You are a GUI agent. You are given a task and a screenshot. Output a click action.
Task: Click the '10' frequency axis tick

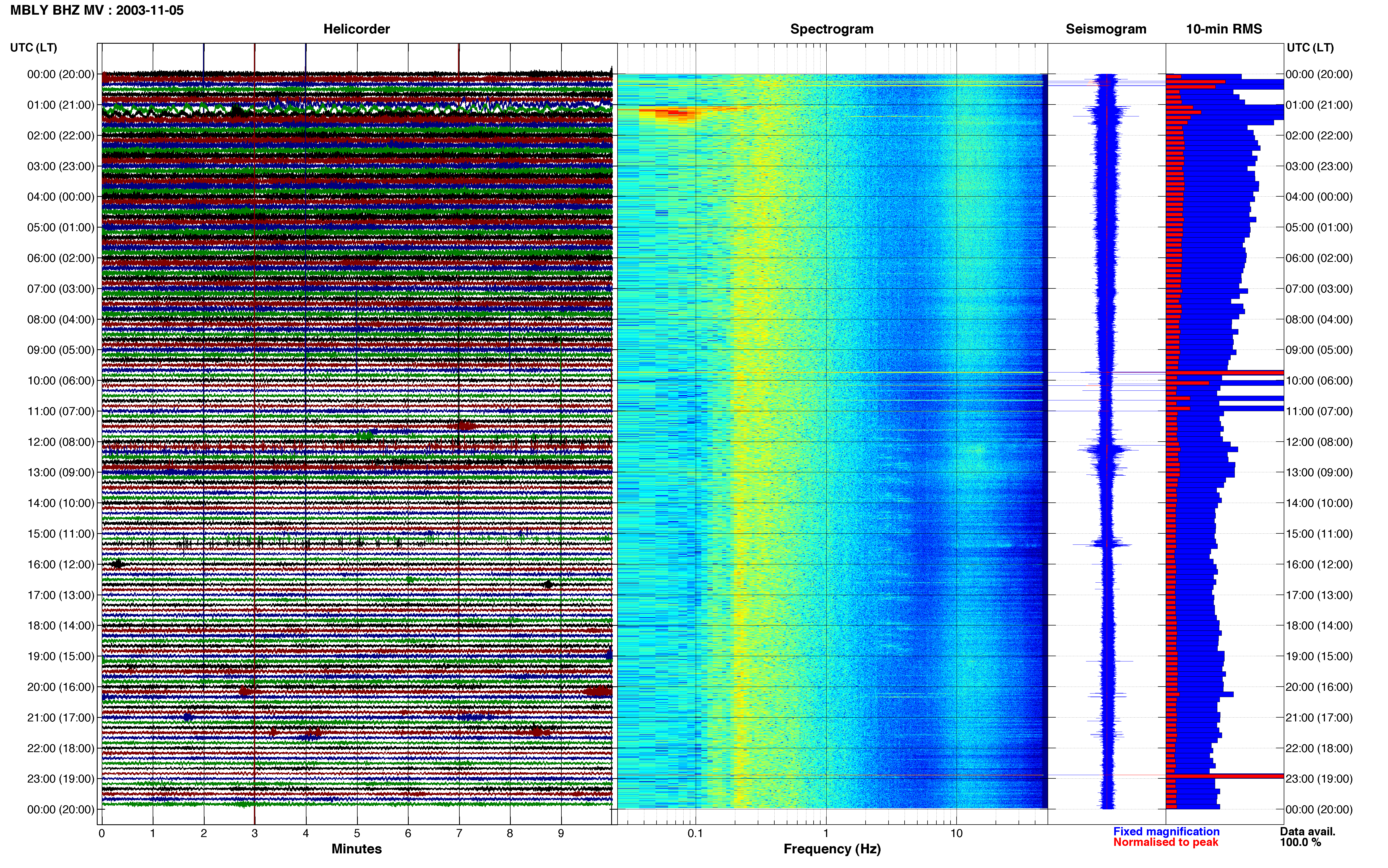tap(956, 833)
